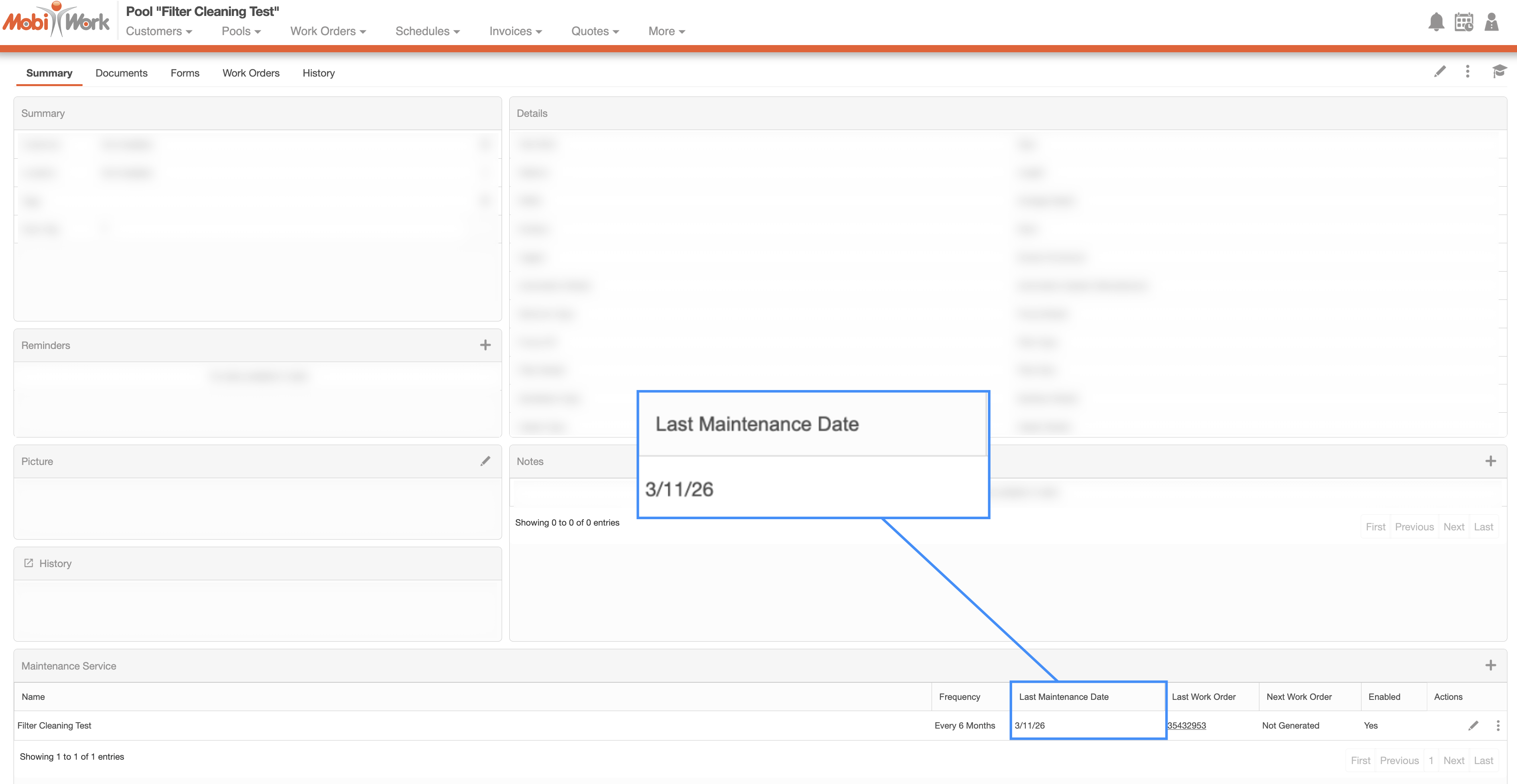Viewport: 1517px width, 784px height.
Task: Add a Maintenance Service with plus icon
Action: pyautogui.click(x=1490, y=666)
